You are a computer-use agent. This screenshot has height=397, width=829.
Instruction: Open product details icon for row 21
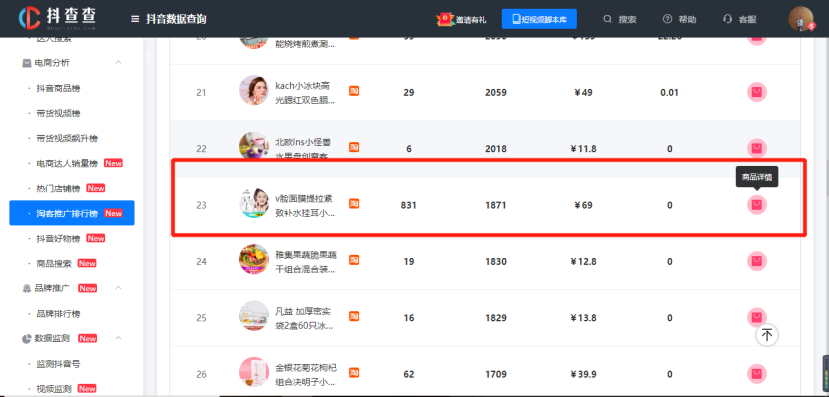pyautogui.click(x=757, y=92)
